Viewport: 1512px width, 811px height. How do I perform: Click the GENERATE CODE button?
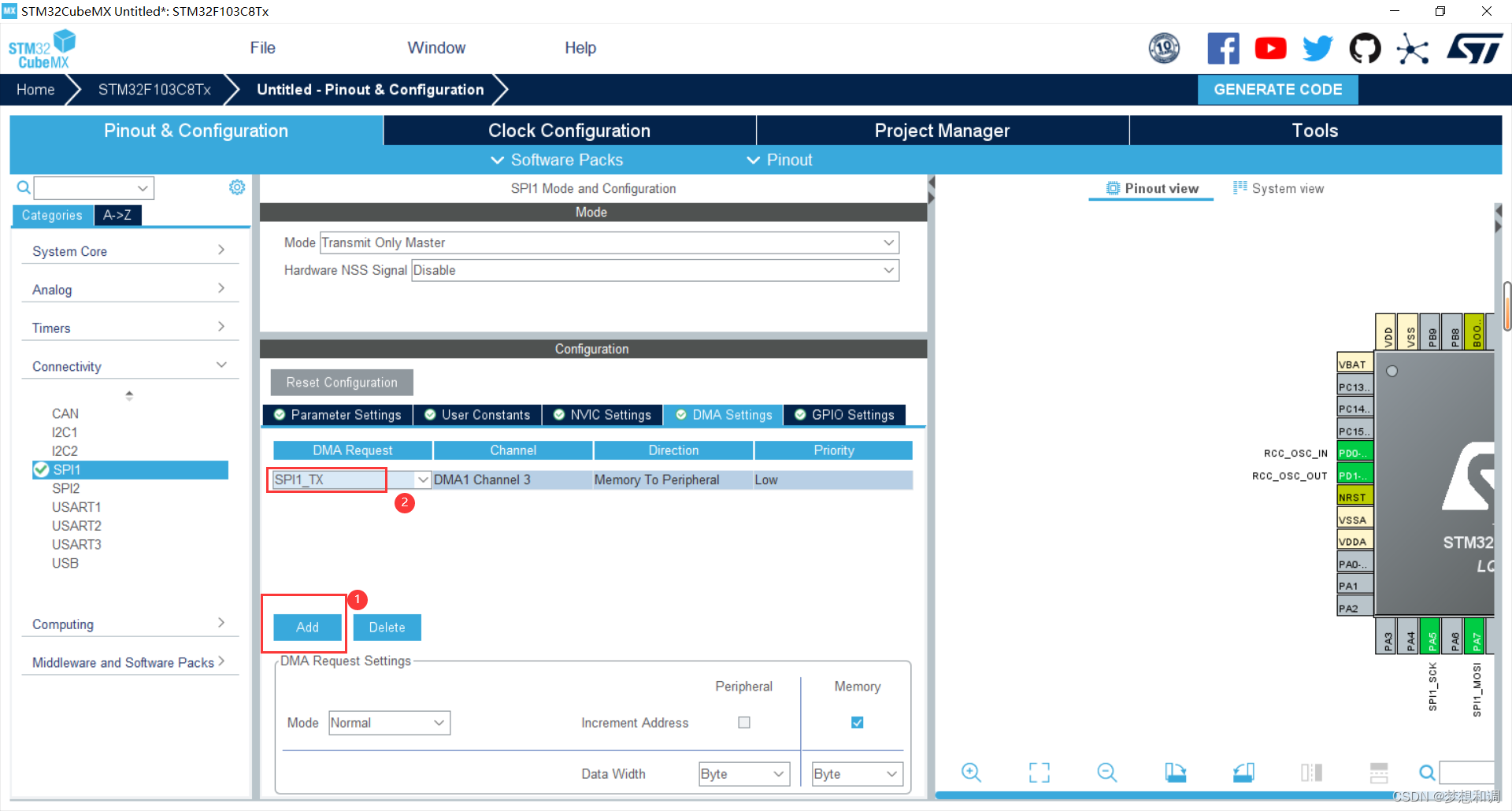[1277, 90]
